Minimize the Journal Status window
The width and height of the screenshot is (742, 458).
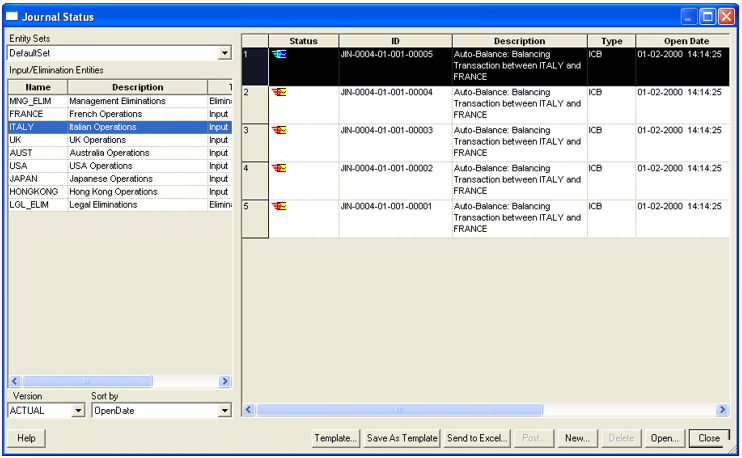[689, 17]
